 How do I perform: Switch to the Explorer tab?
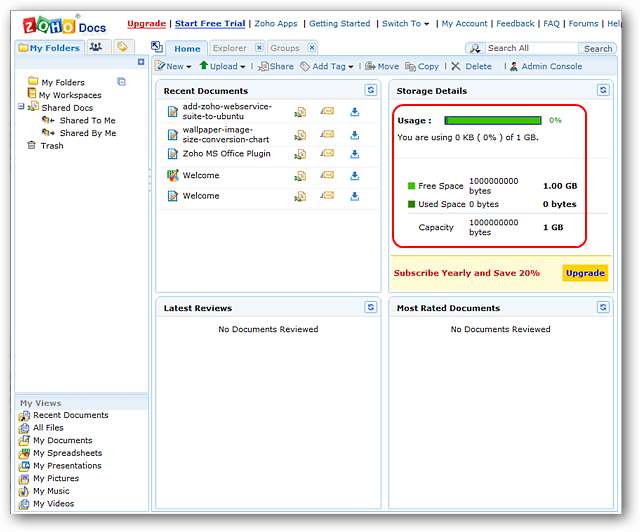point(229,48)
